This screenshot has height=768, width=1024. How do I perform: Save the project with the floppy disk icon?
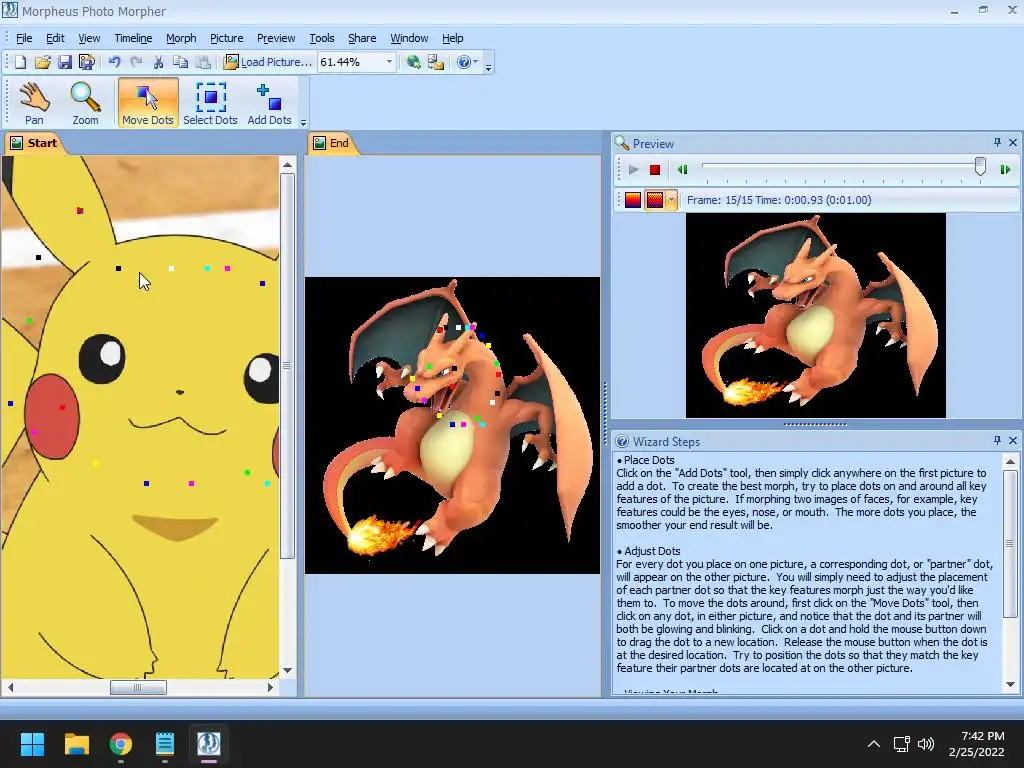point(65,62)
